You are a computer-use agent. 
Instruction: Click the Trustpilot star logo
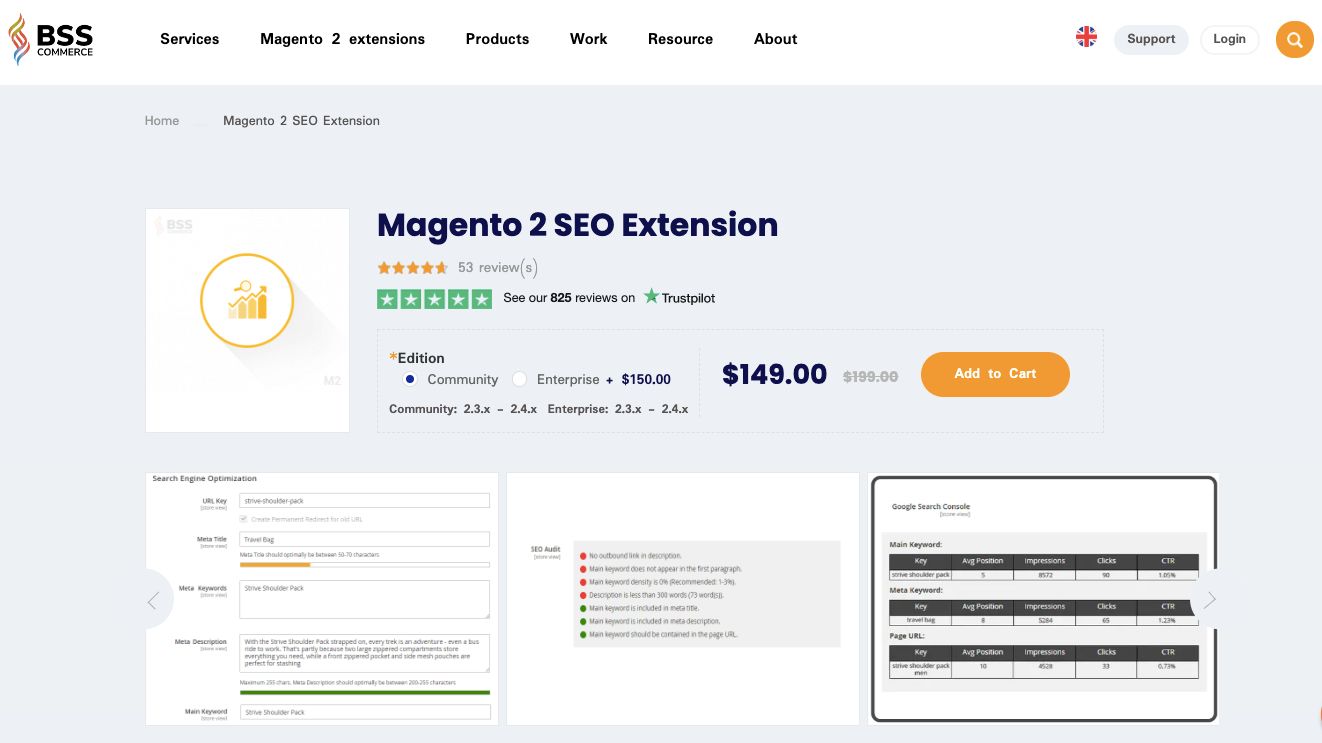(652, 297)
